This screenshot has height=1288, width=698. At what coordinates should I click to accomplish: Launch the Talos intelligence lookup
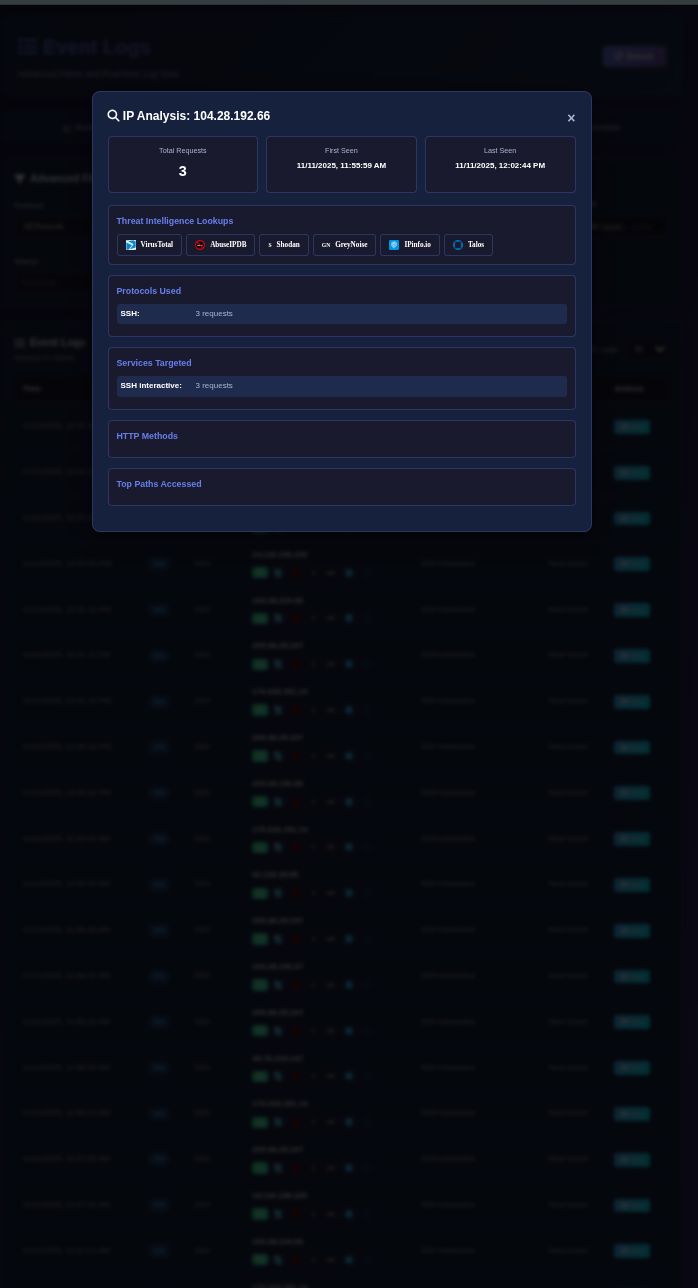468,245
